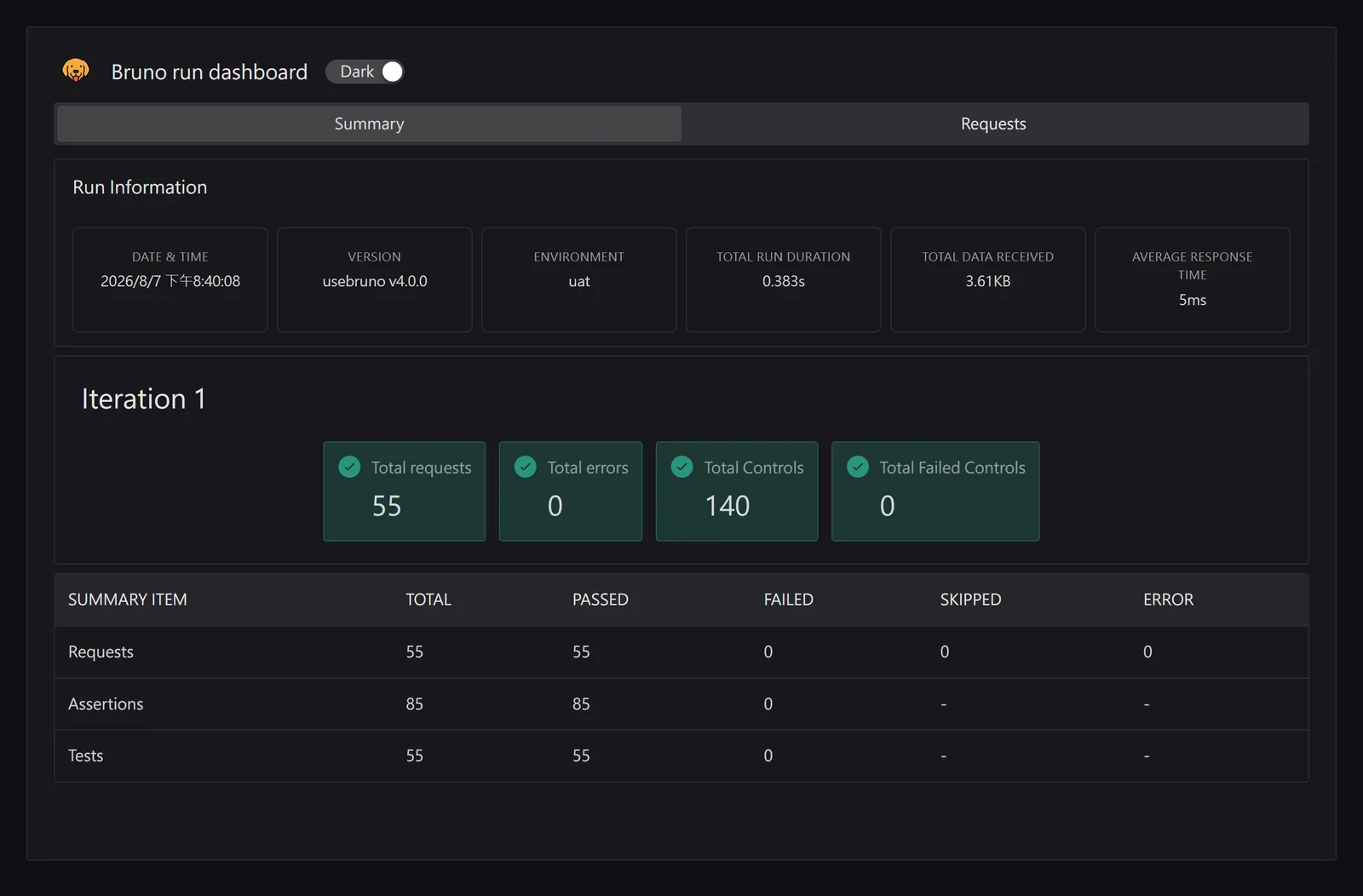1363x896 pixels.
Task: Click the Iteration 1 heading
Action: [x=144, y=399]
